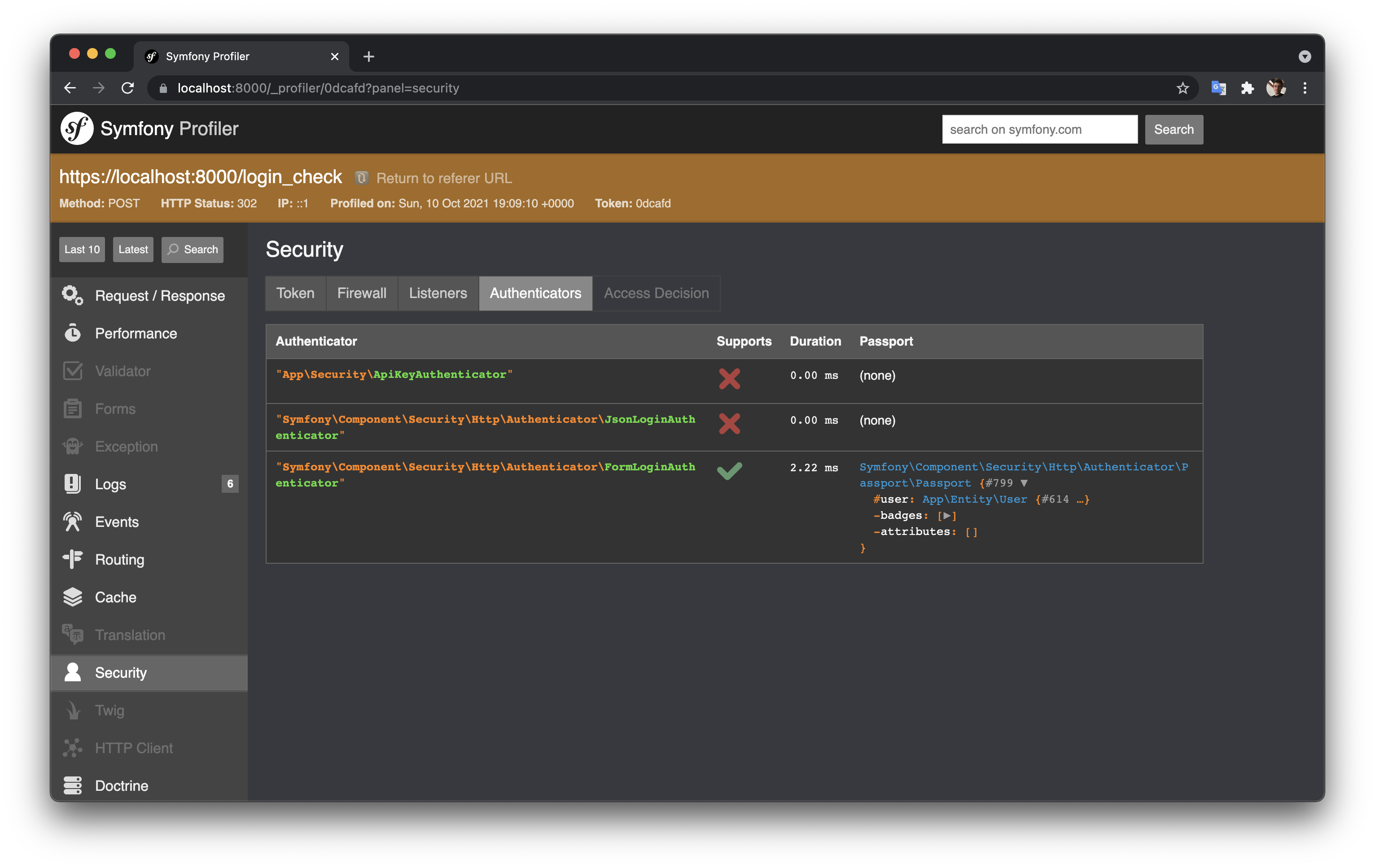This screenshot has height=868, width=1375.
Task: Click the Exception ghost icon
Action: 73,446
